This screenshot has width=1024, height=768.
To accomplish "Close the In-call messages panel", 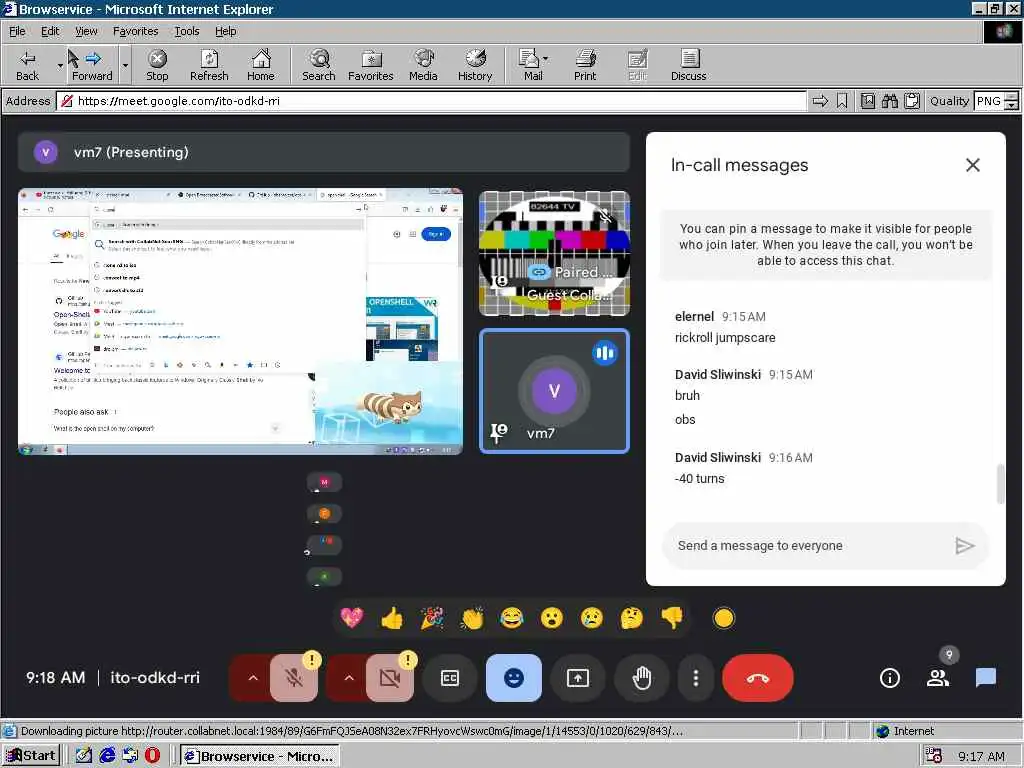I will pyautogui.click(x=972, y=165).
